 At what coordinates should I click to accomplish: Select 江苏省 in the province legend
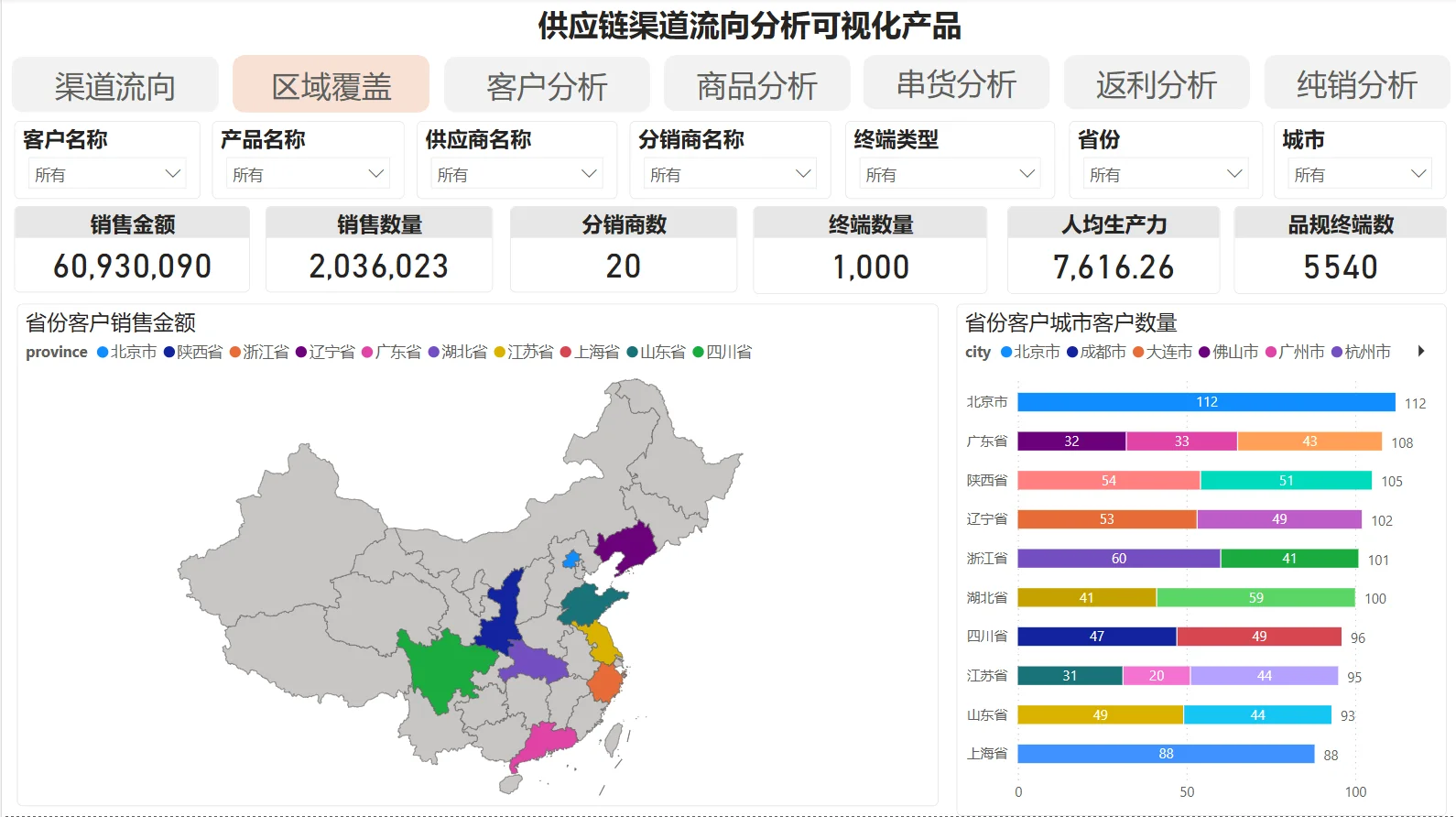pyautogui.click(x=524, y=352)
